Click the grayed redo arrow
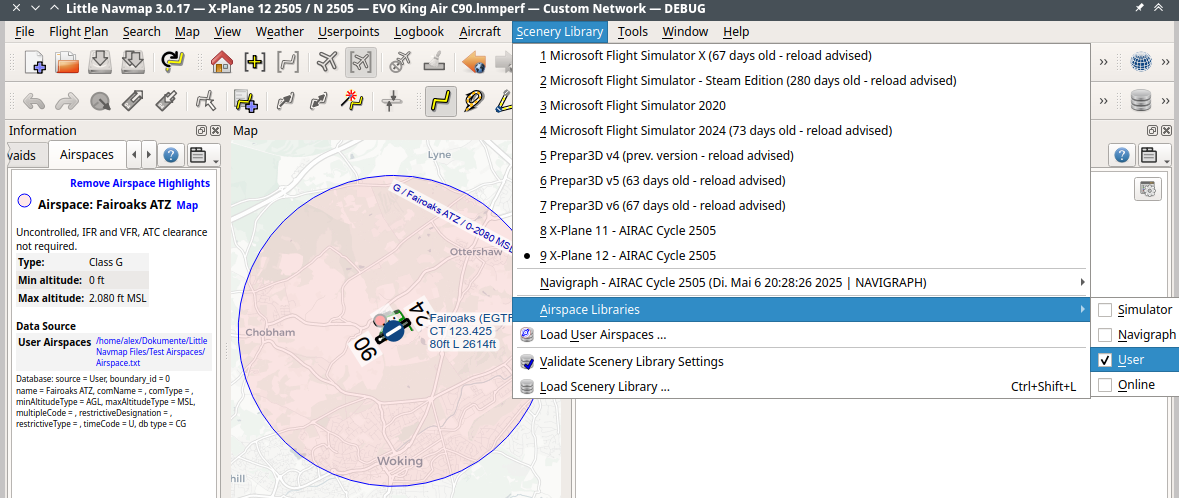The height and width of the screenshot is (498, 1179). (68, 101)
